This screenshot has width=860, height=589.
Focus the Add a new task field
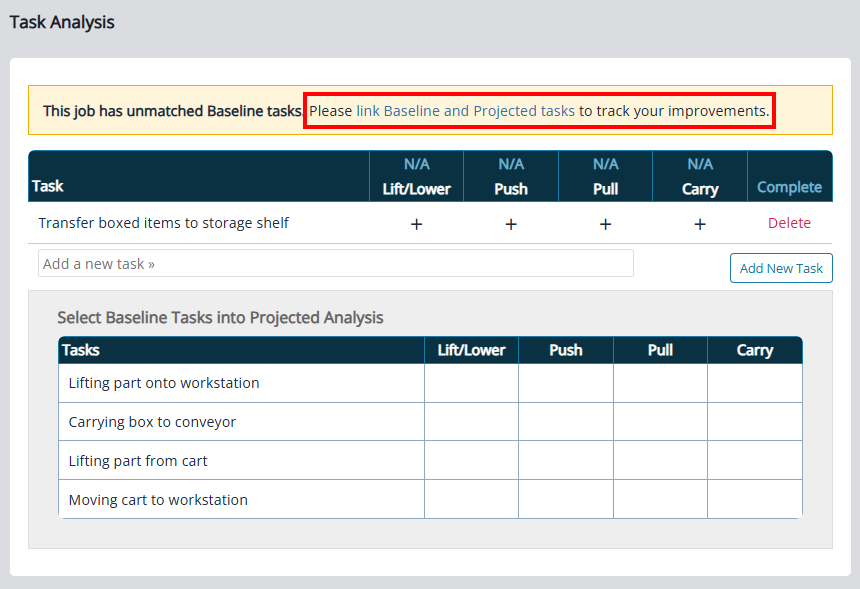click(x=336, y=264)
